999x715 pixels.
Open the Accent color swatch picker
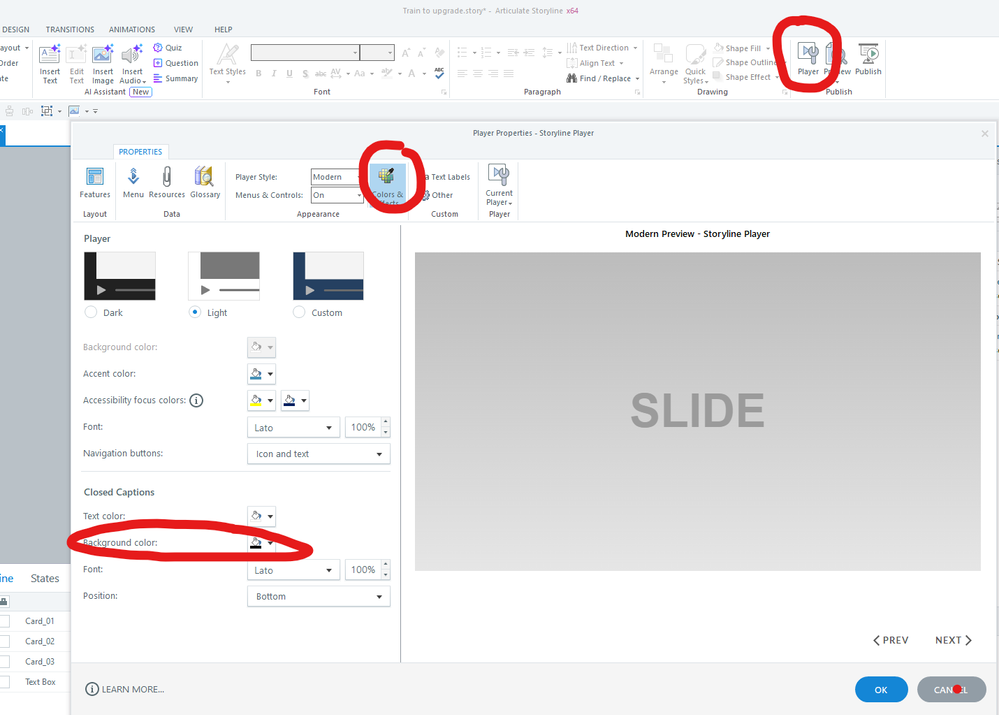261,374
